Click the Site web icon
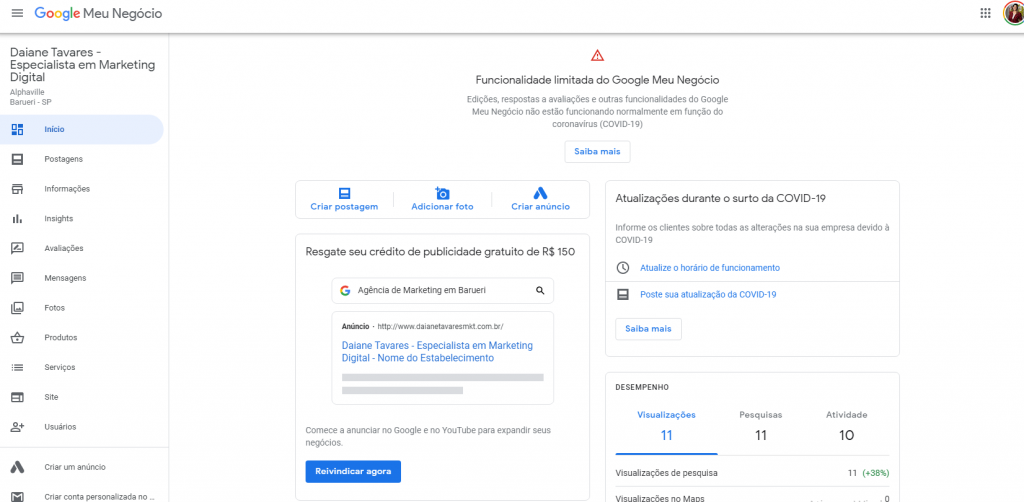The width and height of the screenshot is (1024, 502). pyautogui.click(x=18, y=397)
